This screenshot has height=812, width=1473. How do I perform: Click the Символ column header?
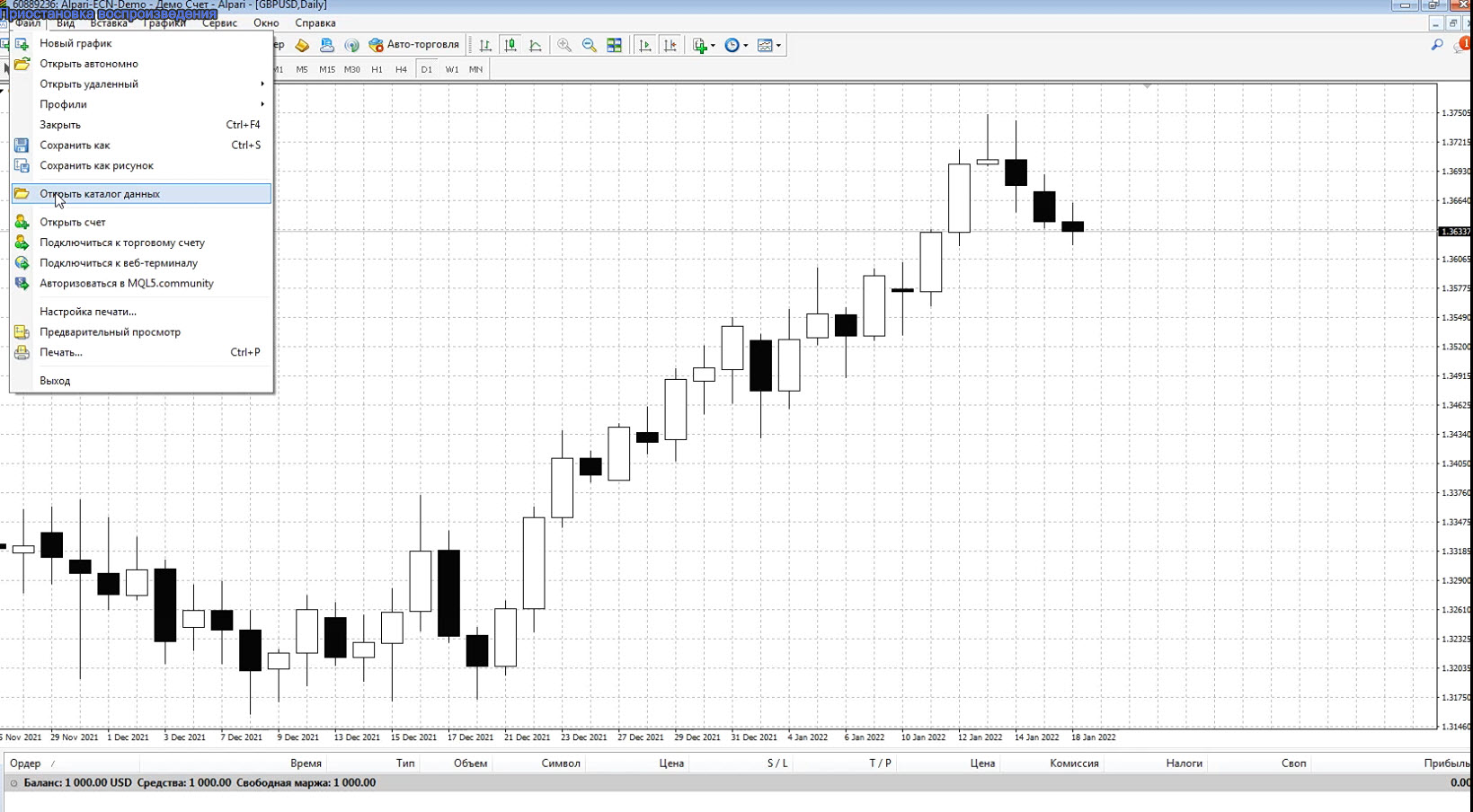tap(561, 763)
